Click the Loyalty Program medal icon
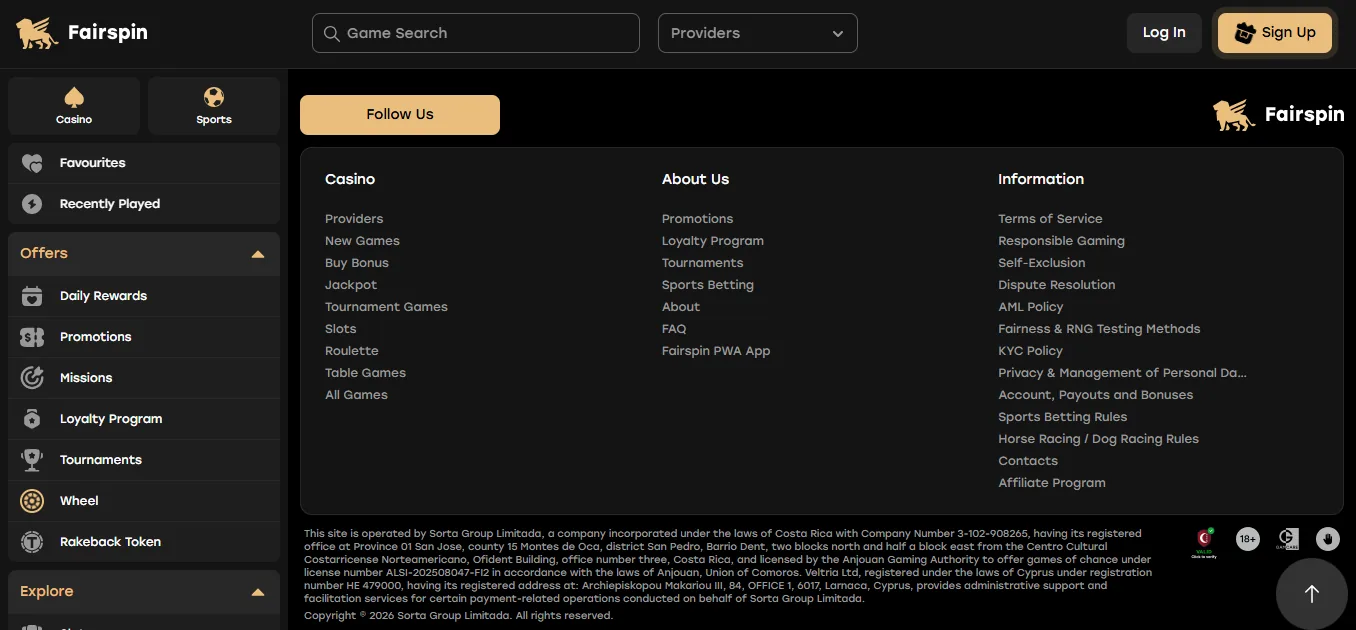Screen dimensions: 1356x630 (x=32, y=419)
